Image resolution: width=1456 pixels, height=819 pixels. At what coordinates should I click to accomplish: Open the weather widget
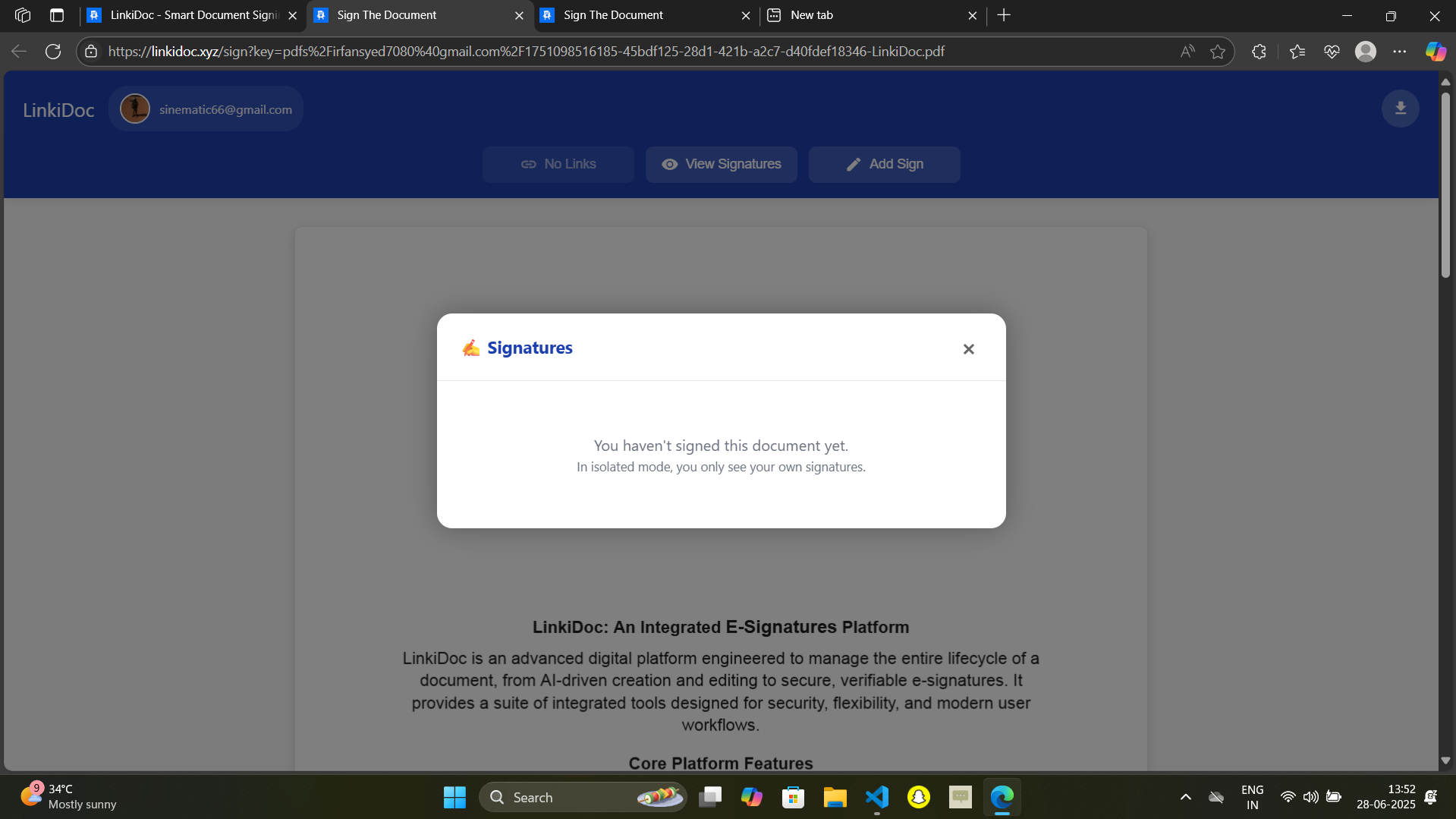click(x=68, y=797)
